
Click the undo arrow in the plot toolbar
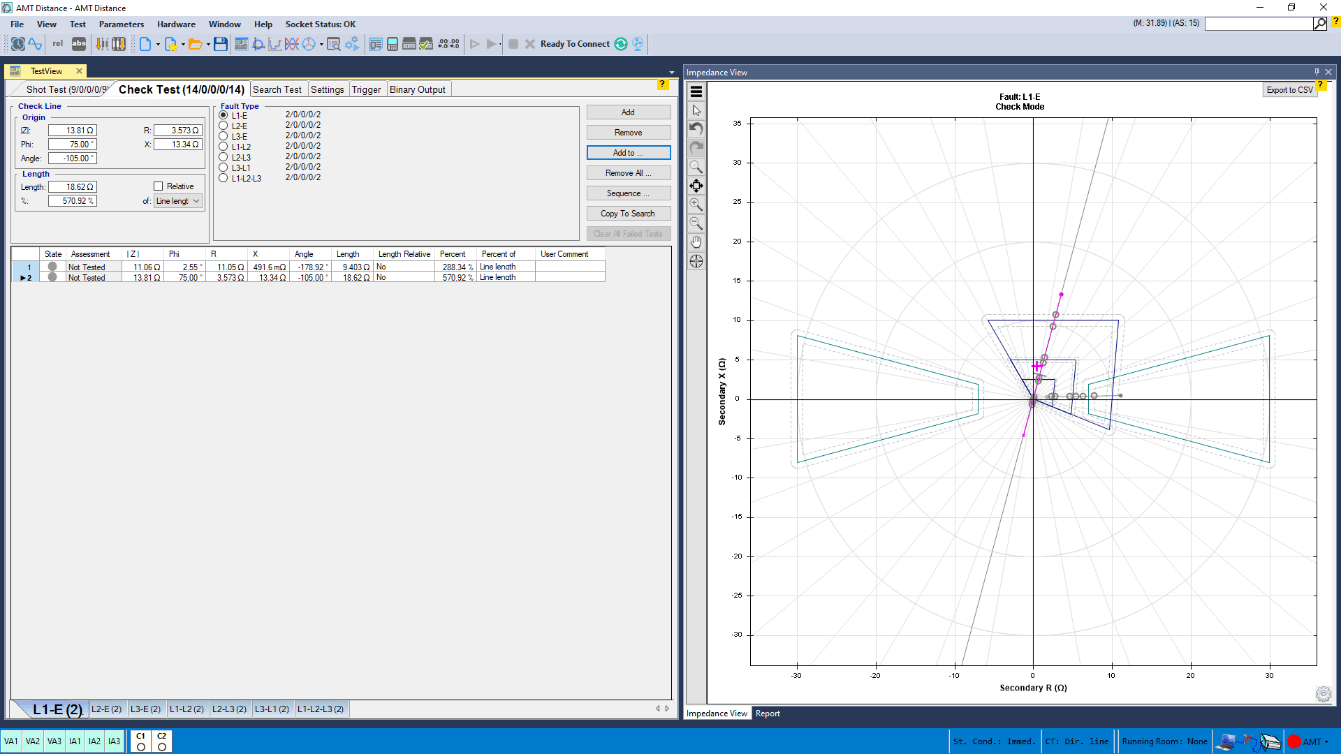696,129
